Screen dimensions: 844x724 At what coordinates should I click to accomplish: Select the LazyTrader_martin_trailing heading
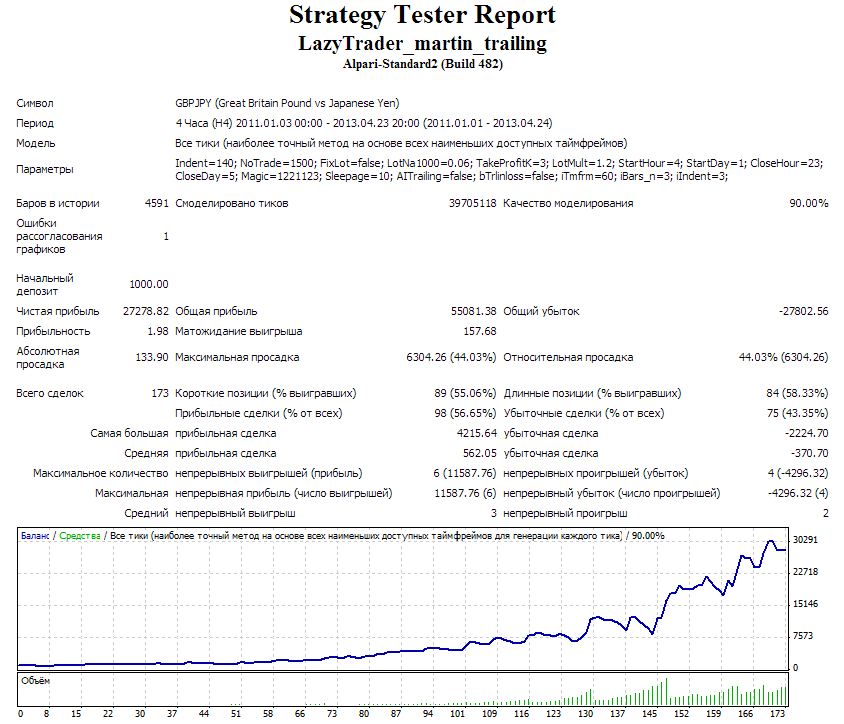coord(422,43)
